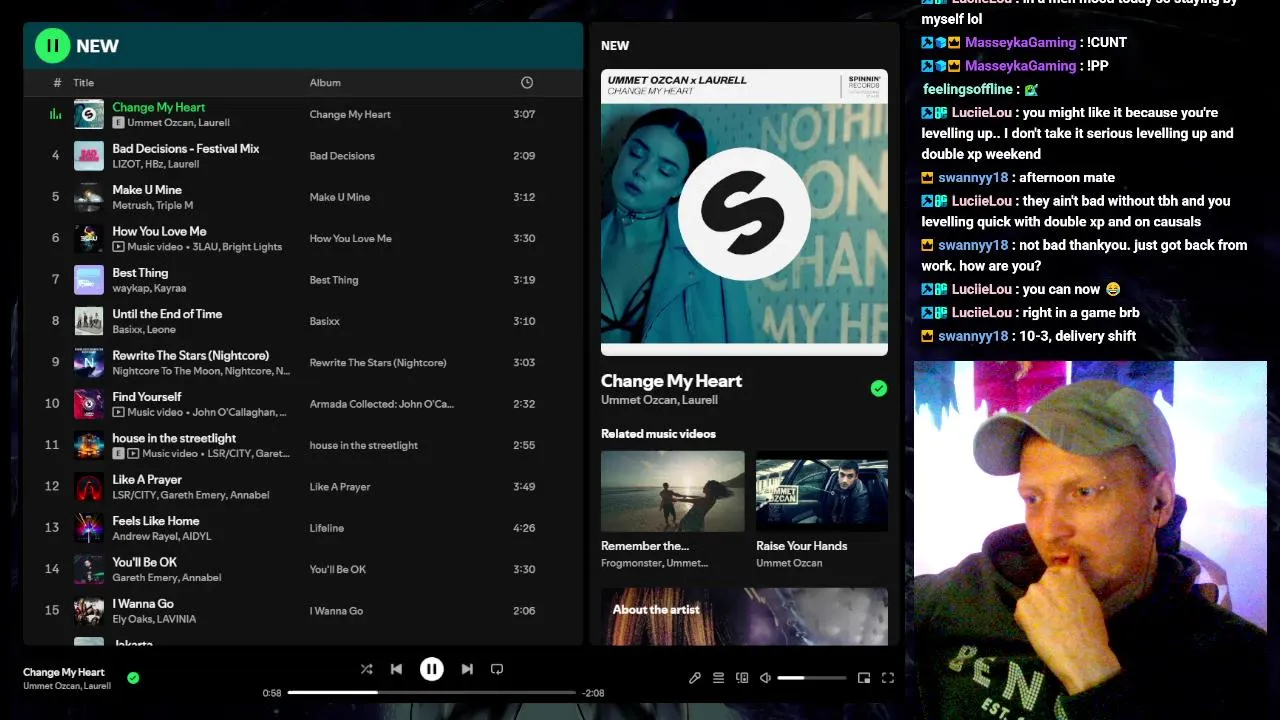Open the play queue

point(718,678)
